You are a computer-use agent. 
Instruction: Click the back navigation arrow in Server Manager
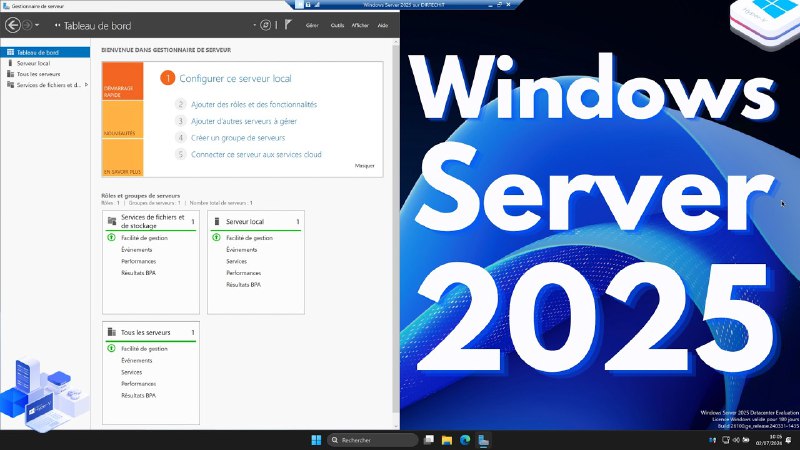pyautogui.click(x=13, y=25)
